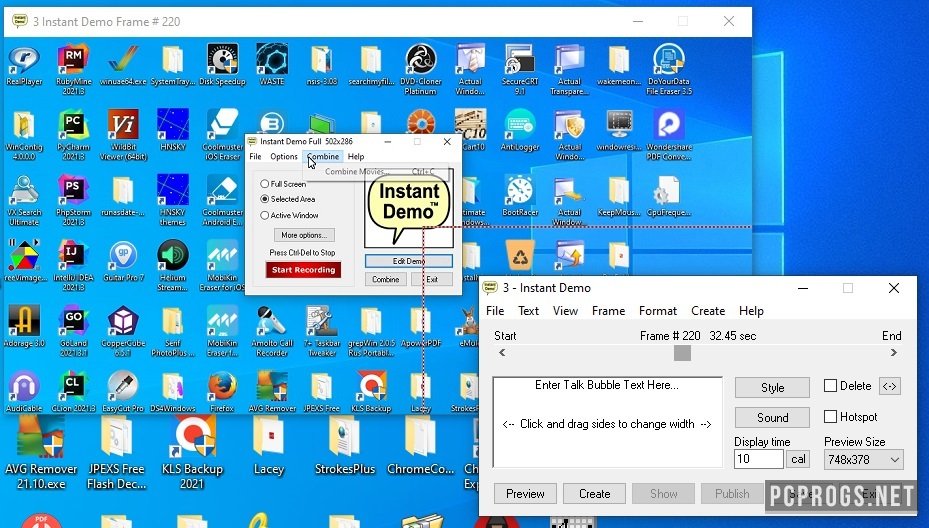
Task: Click the Firefox desktop icon
Action: [x=222, y=392]
